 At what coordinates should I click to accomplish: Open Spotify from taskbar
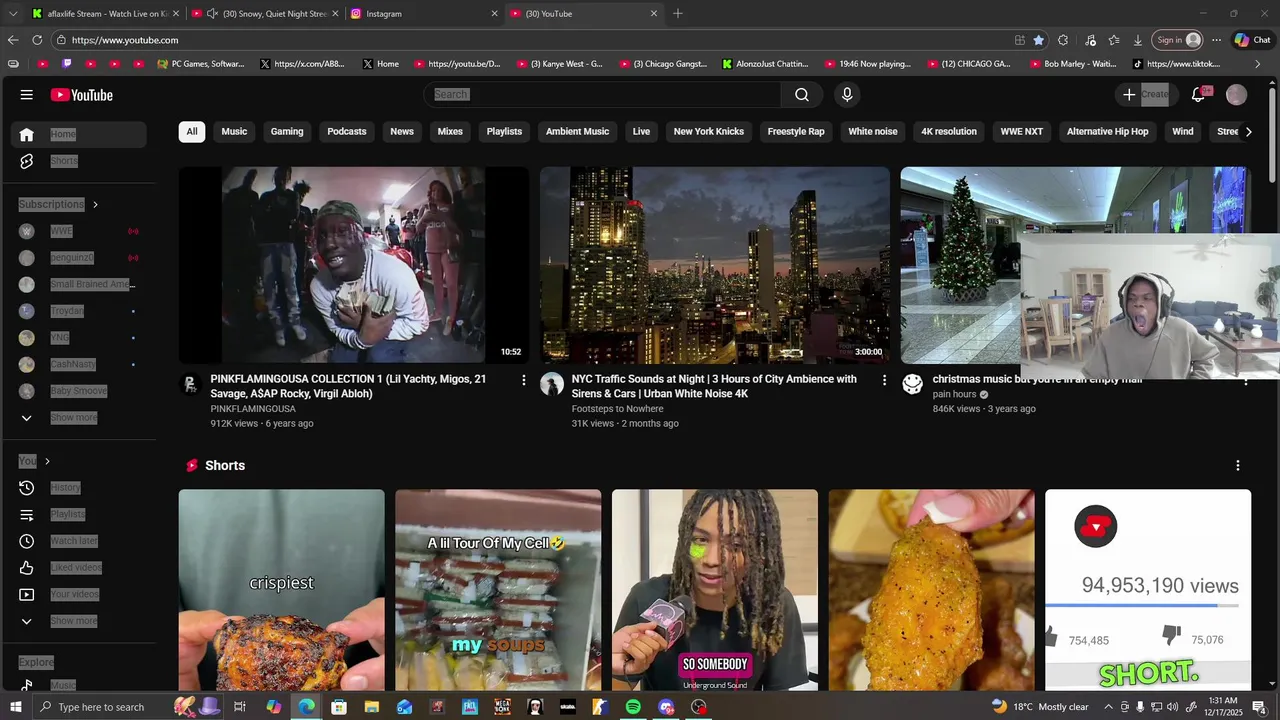tap(633, 707)
